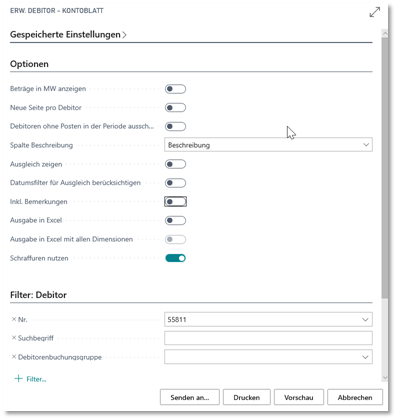The width and height of the screenshot is (397, 420).
Task: Toggle Debitoren ohne Posten in der Periode
Action: point(175,126)
